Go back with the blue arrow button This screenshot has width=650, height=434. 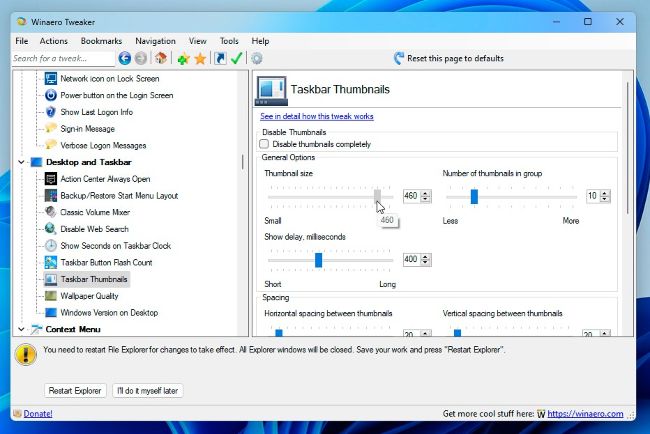click(x=124, y=58)
